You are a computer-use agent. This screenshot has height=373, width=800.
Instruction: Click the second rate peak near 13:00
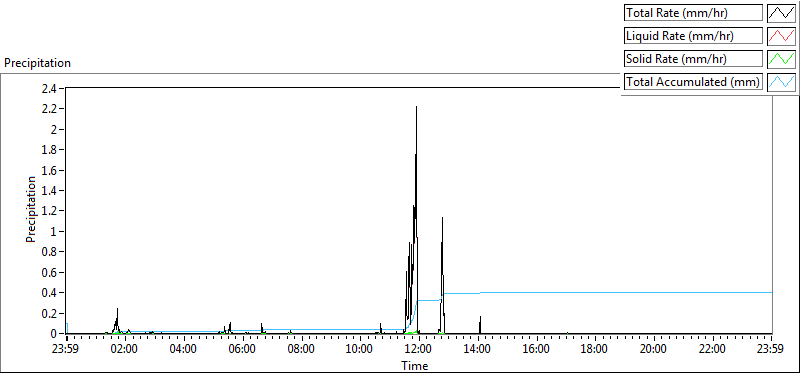click(442, 218)
